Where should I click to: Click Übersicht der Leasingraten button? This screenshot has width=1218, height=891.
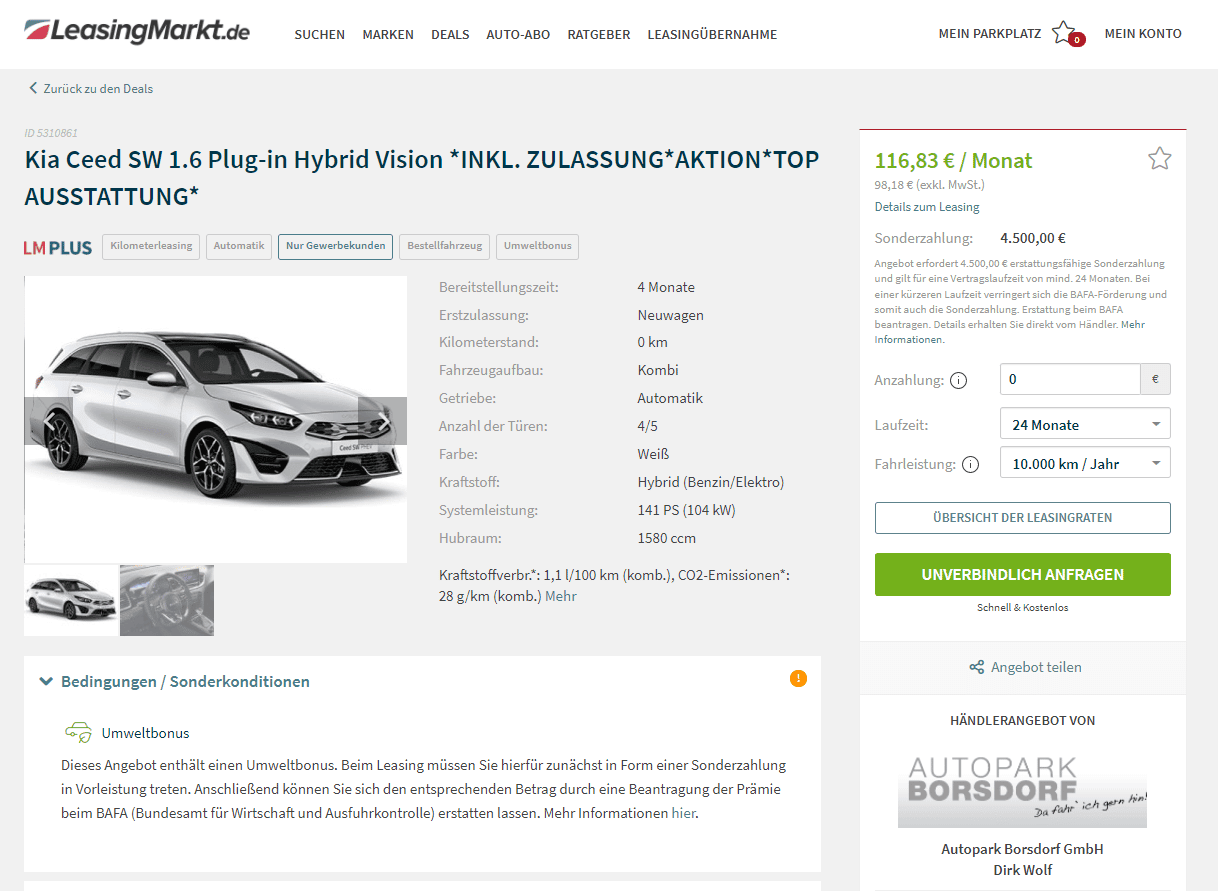pos(1022,518)
